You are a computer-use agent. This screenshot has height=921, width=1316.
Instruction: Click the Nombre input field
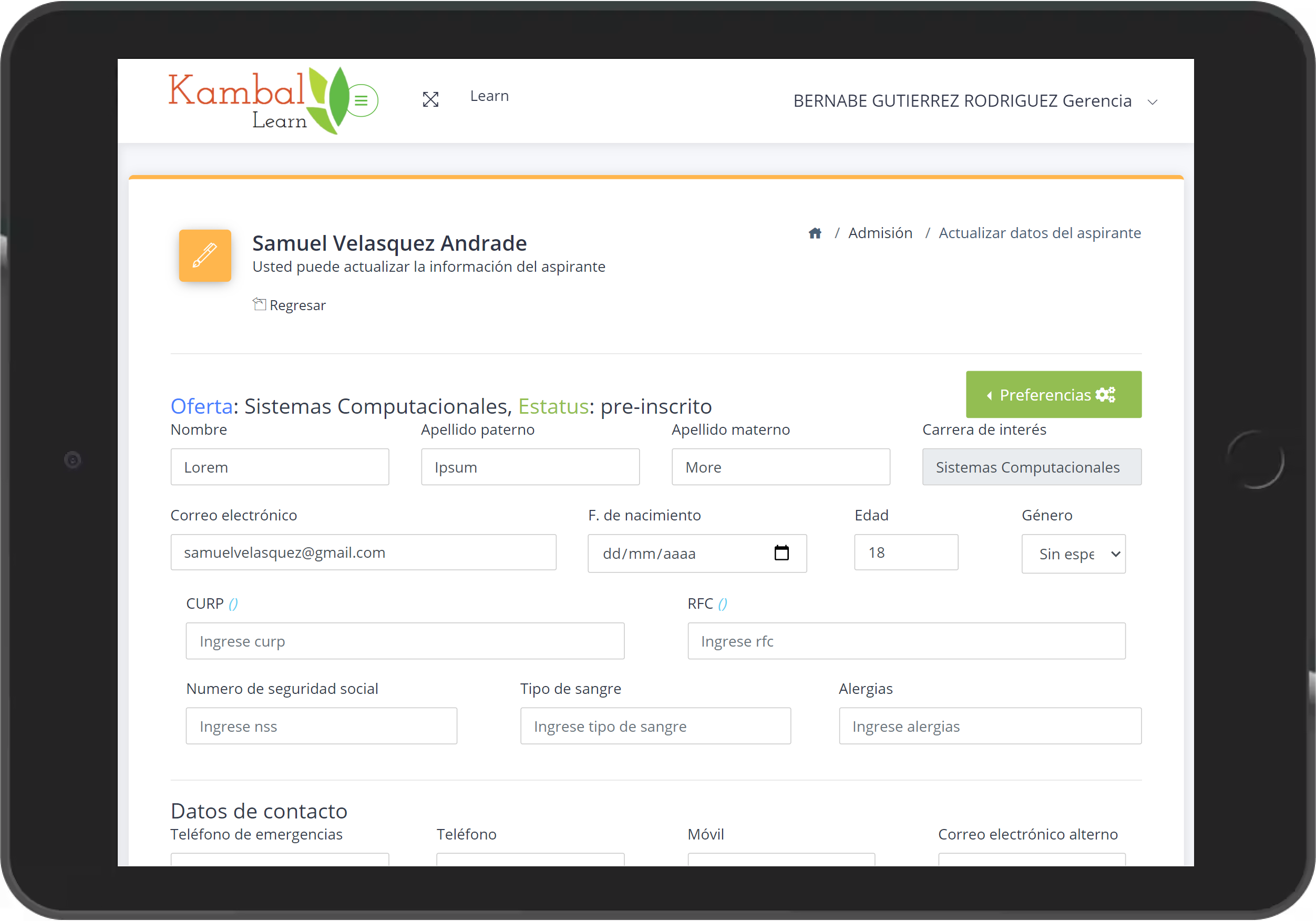click(x=280, y=466)
